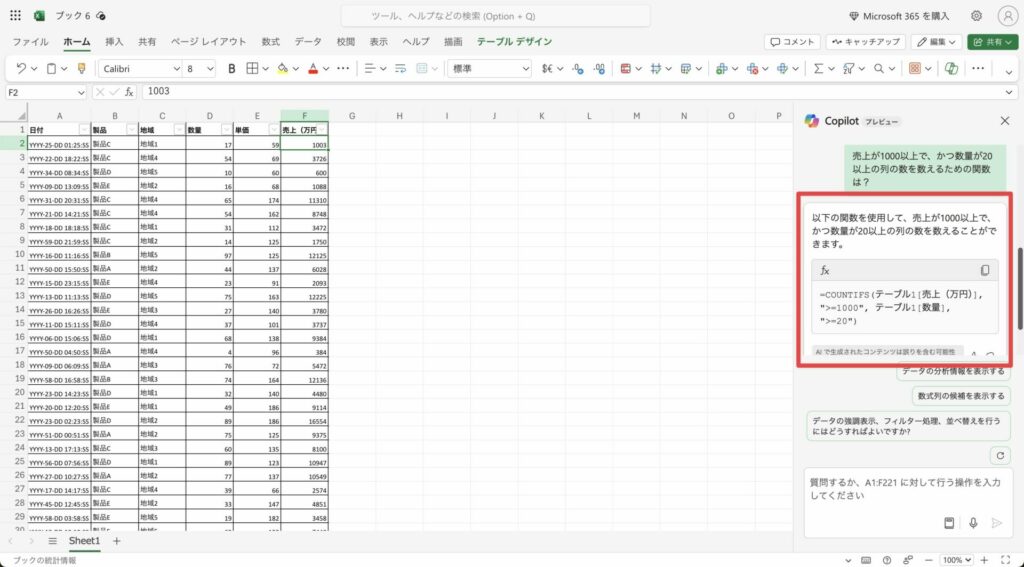Apply the Fill Color bucket
1024x567 pixels.
click(282, 69)
